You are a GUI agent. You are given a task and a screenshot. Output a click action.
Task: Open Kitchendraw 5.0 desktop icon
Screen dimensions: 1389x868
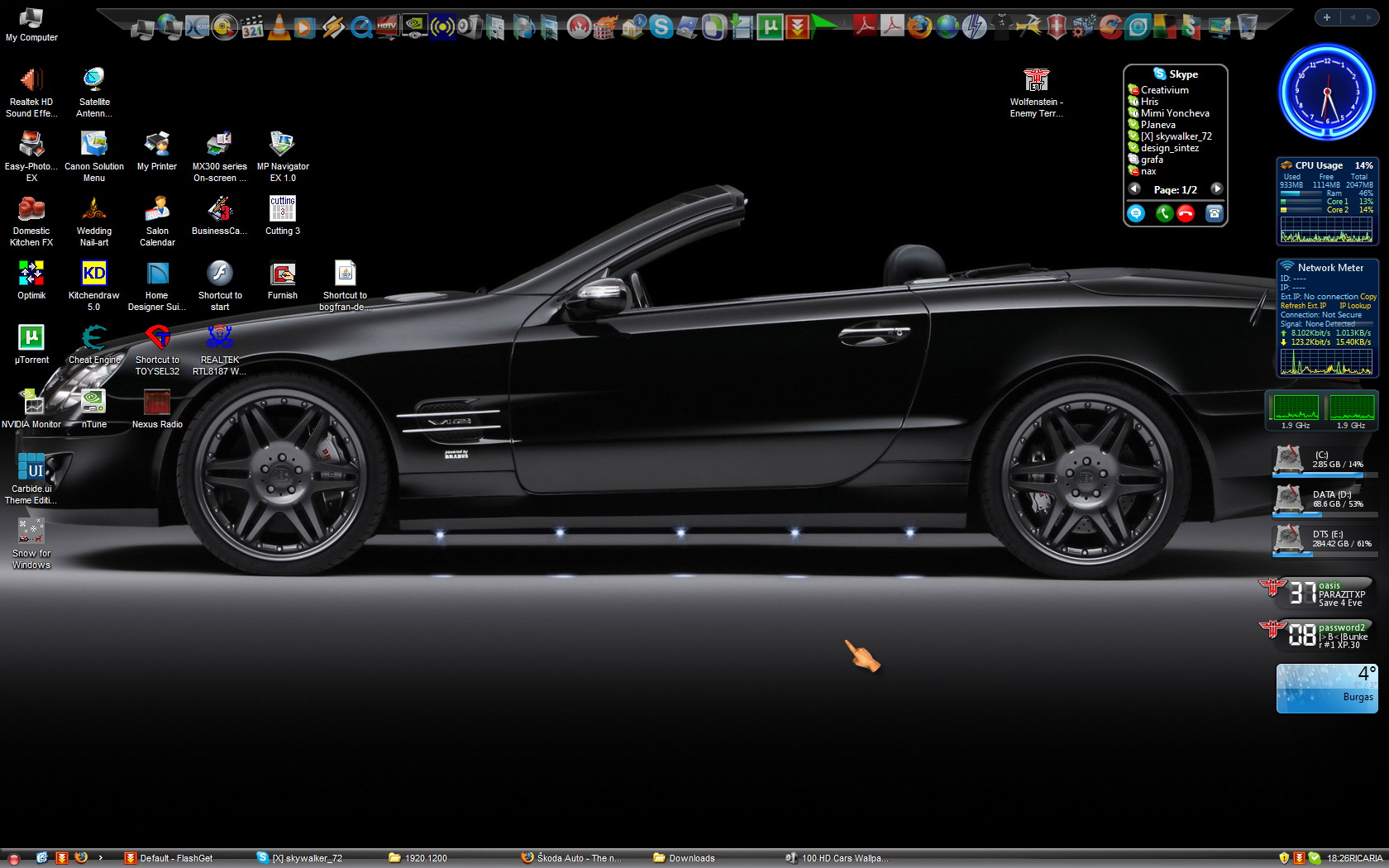pos(94,274)
